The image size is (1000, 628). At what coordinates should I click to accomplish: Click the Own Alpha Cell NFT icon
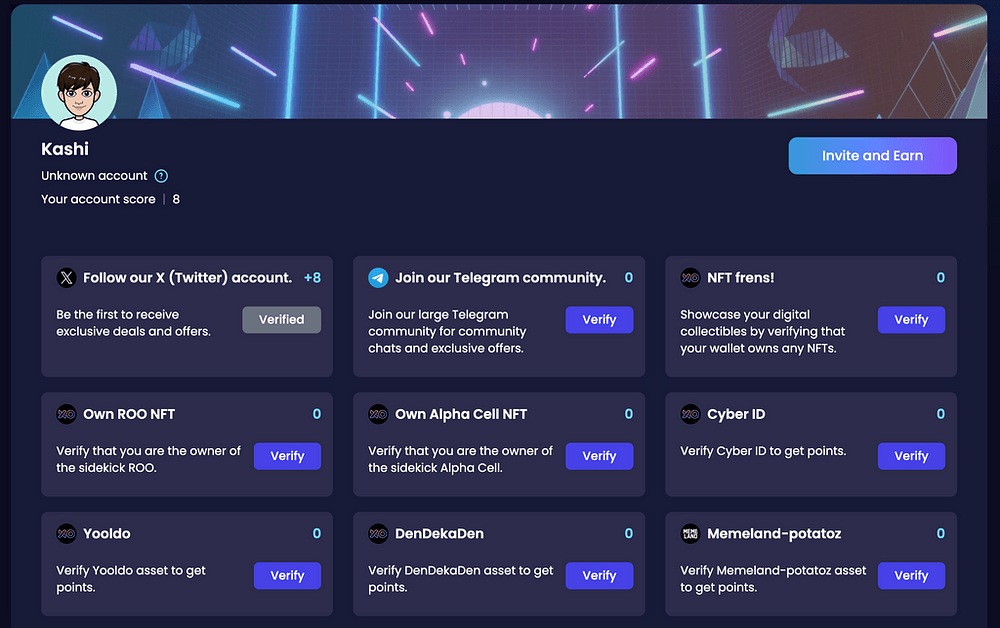click(378, 414)
